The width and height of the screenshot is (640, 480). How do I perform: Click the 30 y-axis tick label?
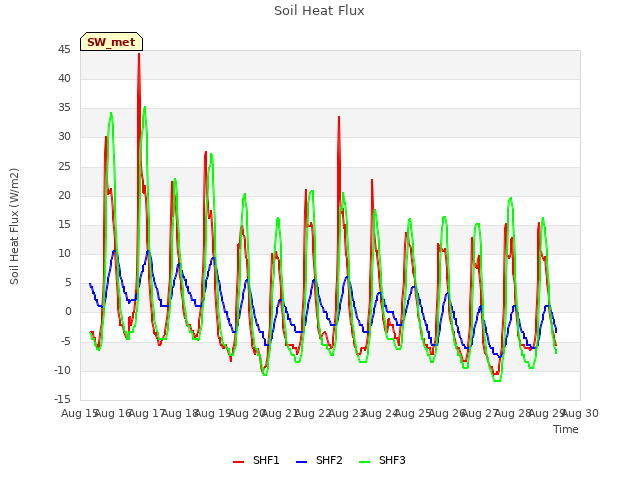64,137
